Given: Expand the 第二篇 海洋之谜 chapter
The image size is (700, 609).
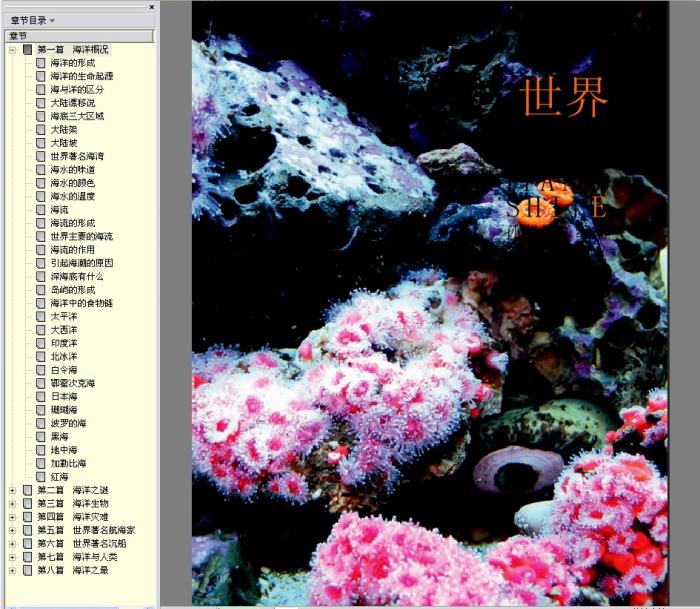Looking at the screenshot, I should pyautogui.click(x=12, y=490).
